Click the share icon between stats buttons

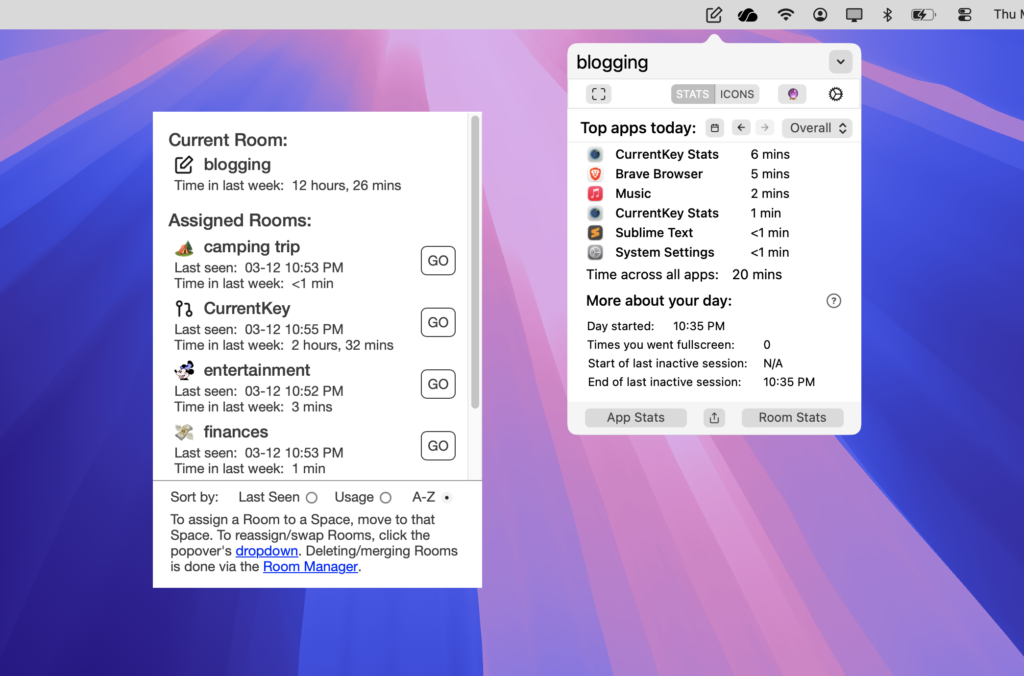[x=714, y=418]
